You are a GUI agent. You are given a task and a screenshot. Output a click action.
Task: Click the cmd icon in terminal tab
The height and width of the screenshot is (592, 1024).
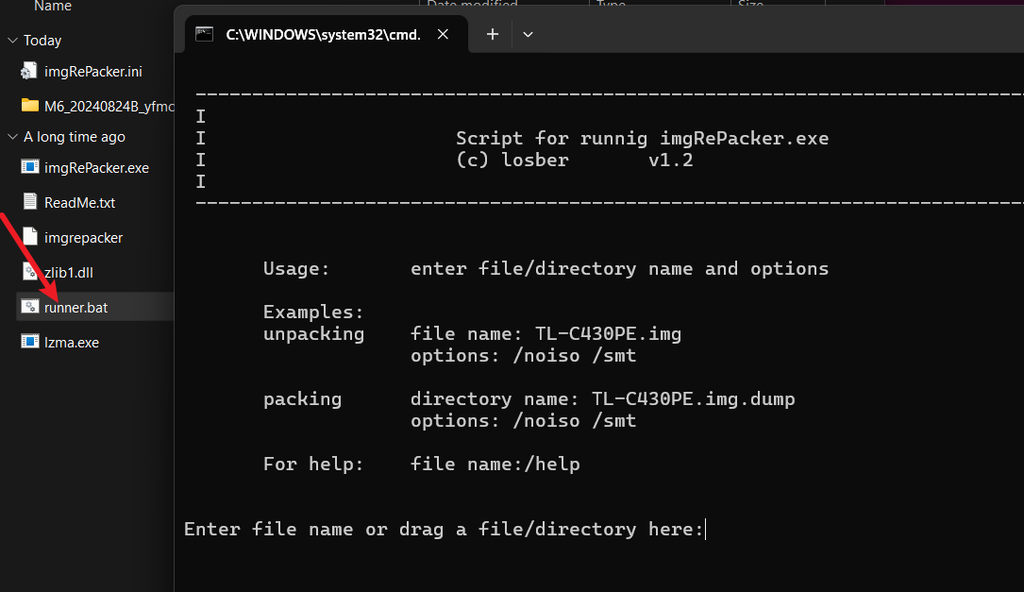click(x=204, y=34)
